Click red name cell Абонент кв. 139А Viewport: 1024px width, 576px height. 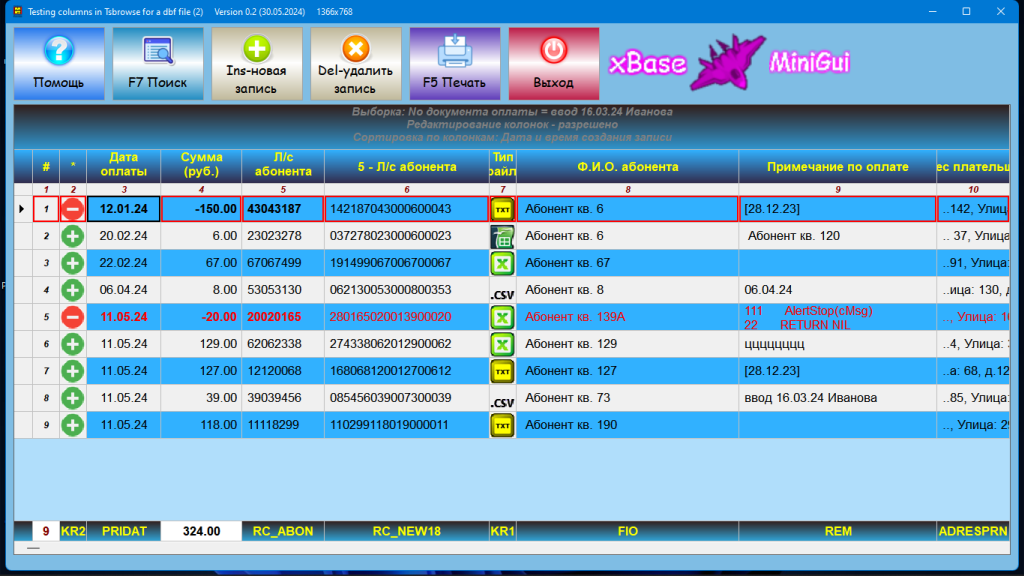(x=628, y=317)
